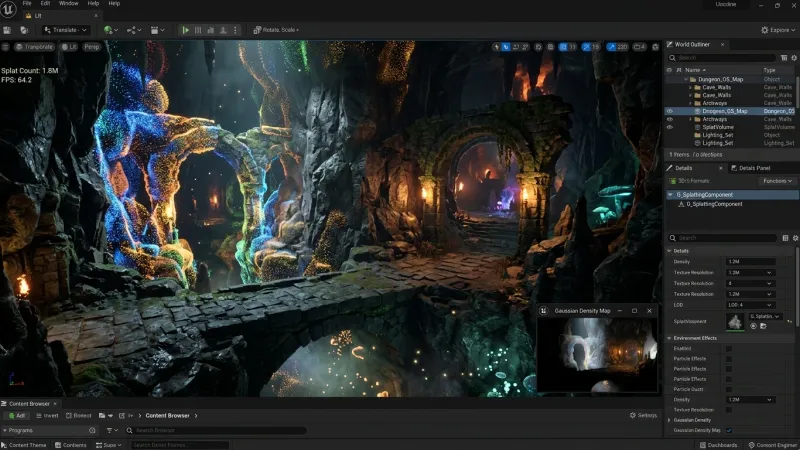This screenshot has height=450, width=800.
Task: Click the splat component asset thumbnail
Action: pos(735,322)
